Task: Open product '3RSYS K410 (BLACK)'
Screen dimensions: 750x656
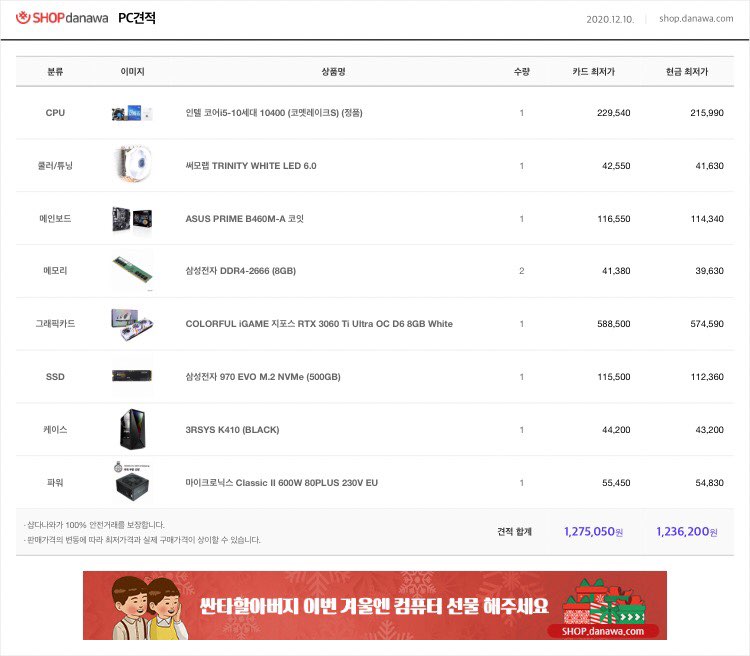Action: point(232,430)
